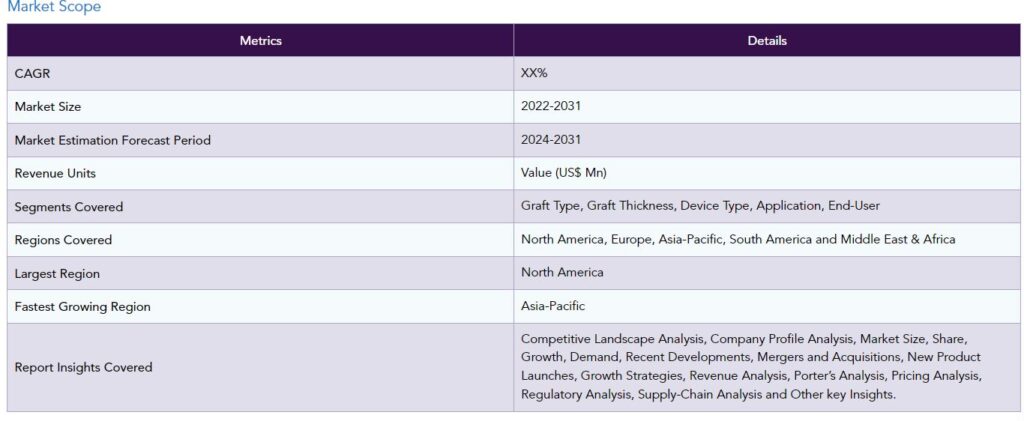Click the Asia-Pacific fastest growing value

point(553,307)
